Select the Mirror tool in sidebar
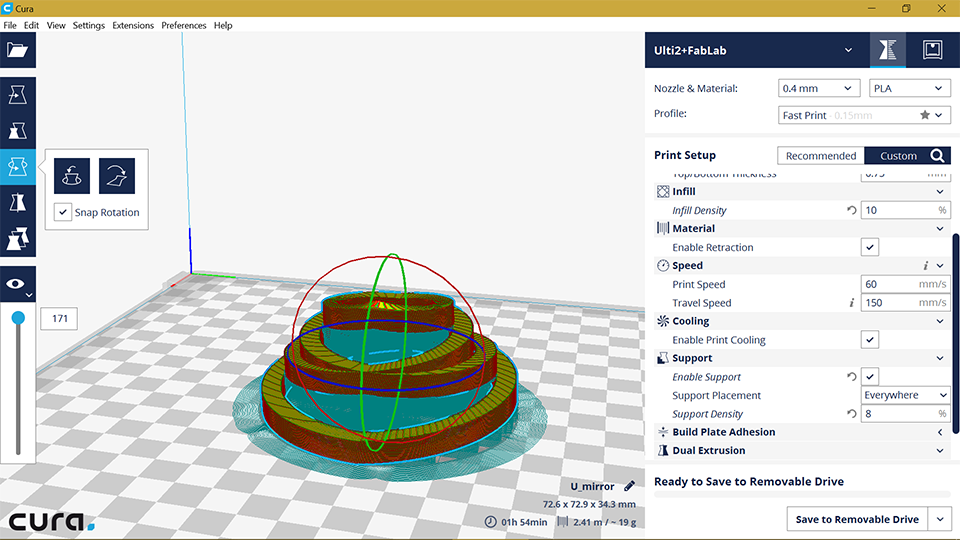 (17, 203)
